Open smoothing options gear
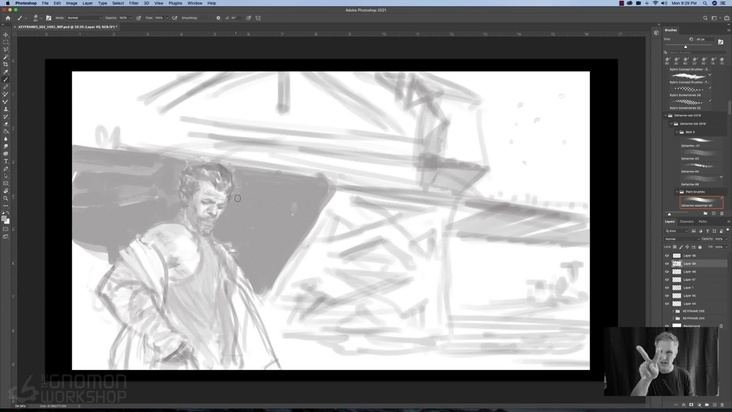This screenshot has width=732, height=412. click(218, 18)
